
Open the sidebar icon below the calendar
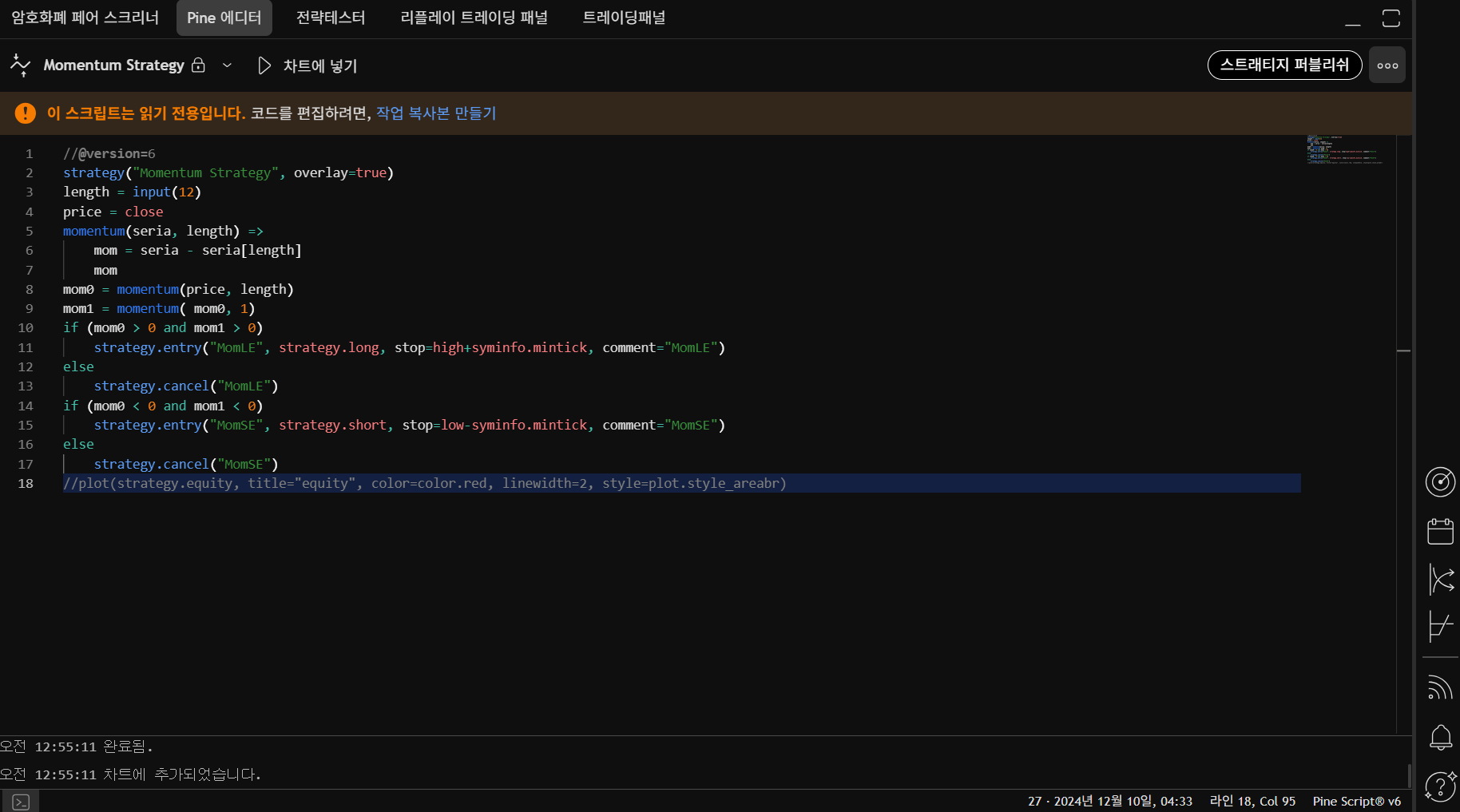[1441, 580]
